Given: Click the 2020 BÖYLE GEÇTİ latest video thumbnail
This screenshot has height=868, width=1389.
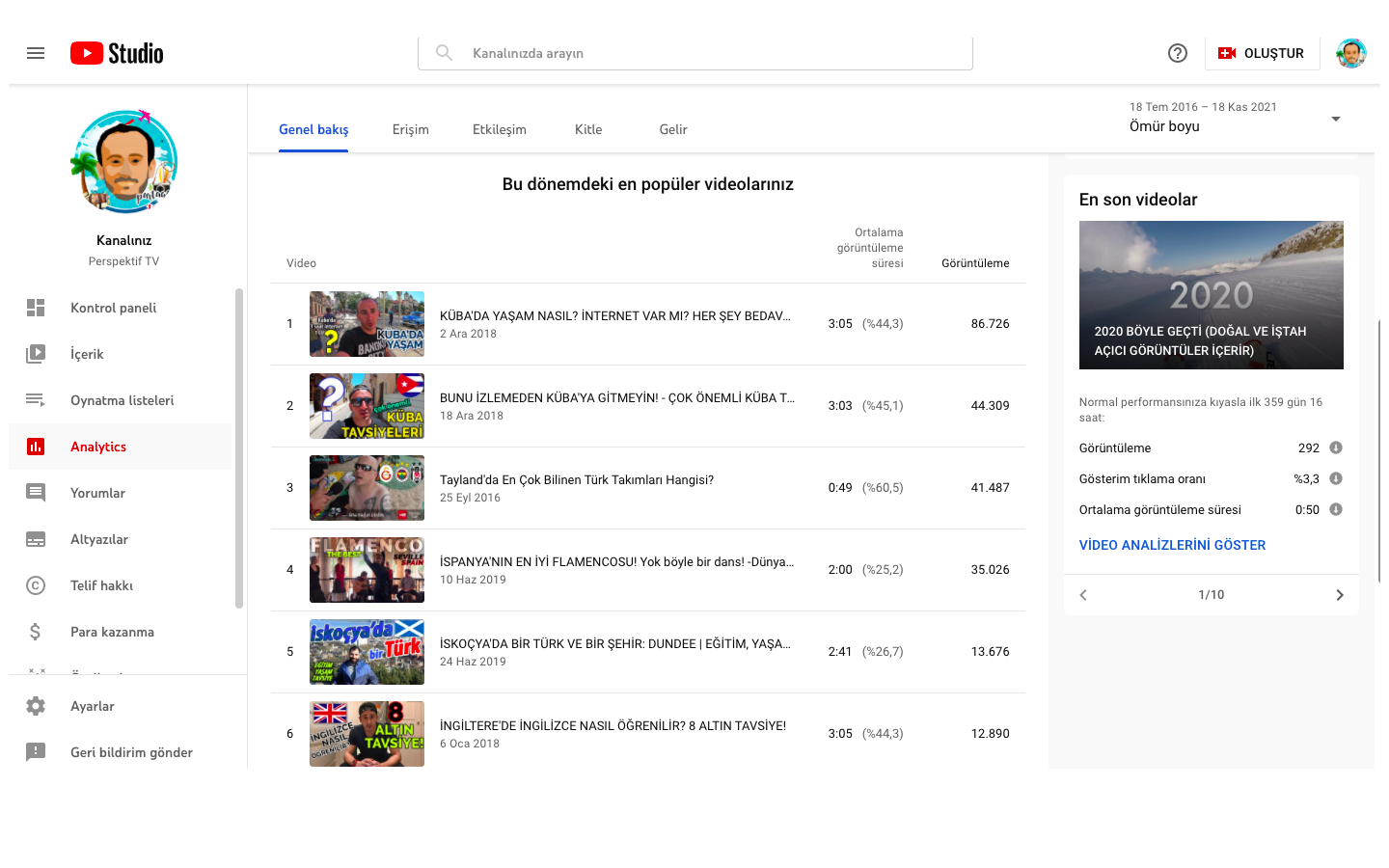Looking at the screenshot, I should (1212, 295).
